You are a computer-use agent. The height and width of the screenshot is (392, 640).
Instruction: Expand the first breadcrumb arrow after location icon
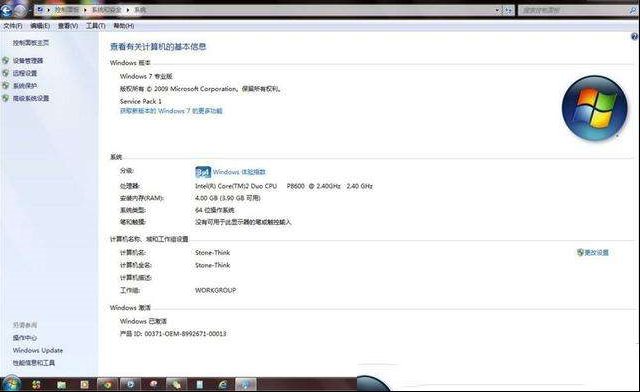(49, 9)
